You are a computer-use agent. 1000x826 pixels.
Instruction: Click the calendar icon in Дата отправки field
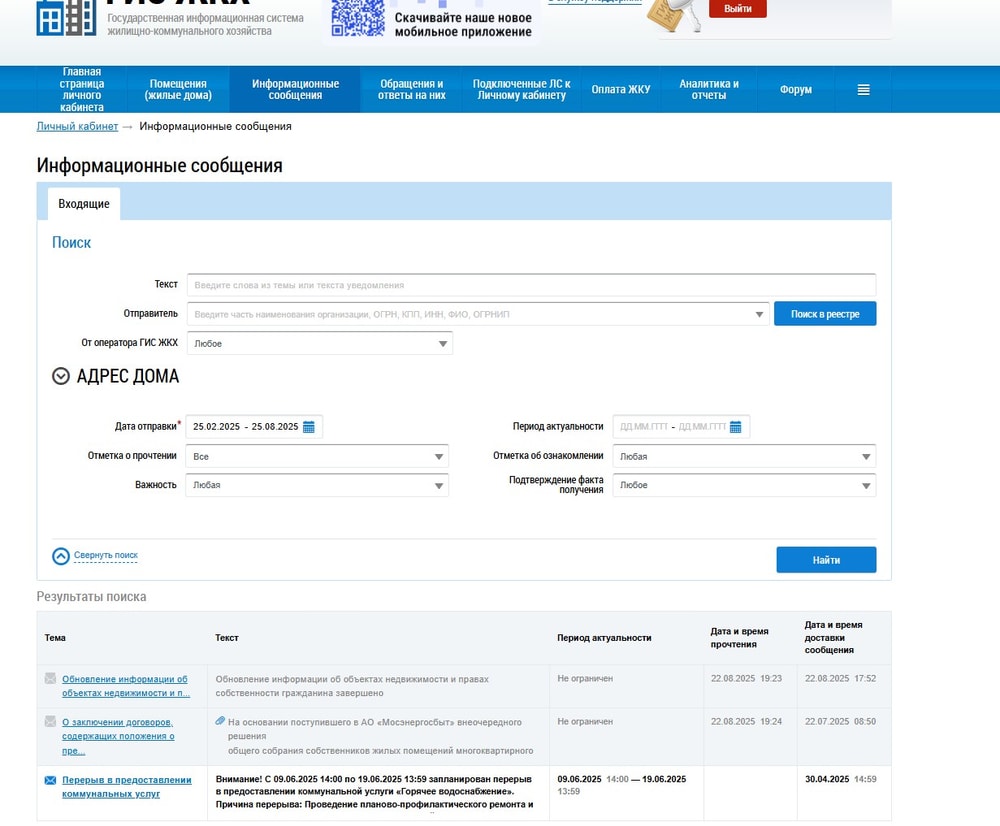tap(309, 427)
